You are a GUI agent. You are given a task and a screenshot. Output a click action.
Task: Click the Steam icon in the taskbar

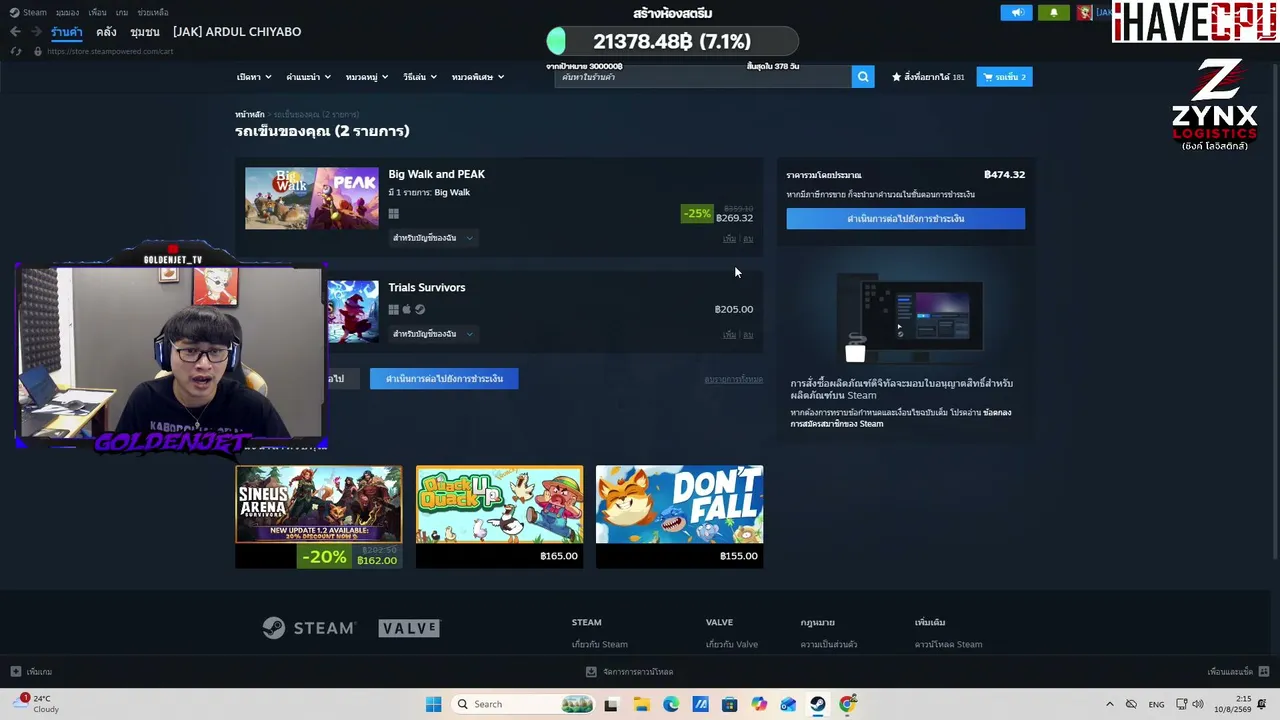[818, 704]
